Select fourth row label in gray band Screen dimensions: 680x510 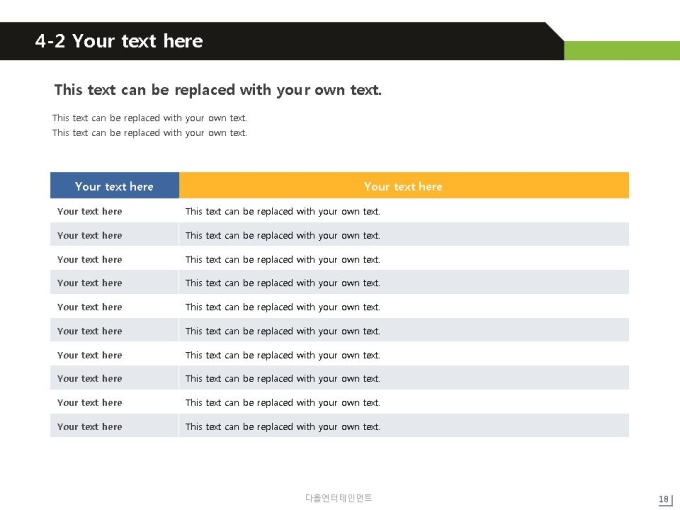point(90,283)
